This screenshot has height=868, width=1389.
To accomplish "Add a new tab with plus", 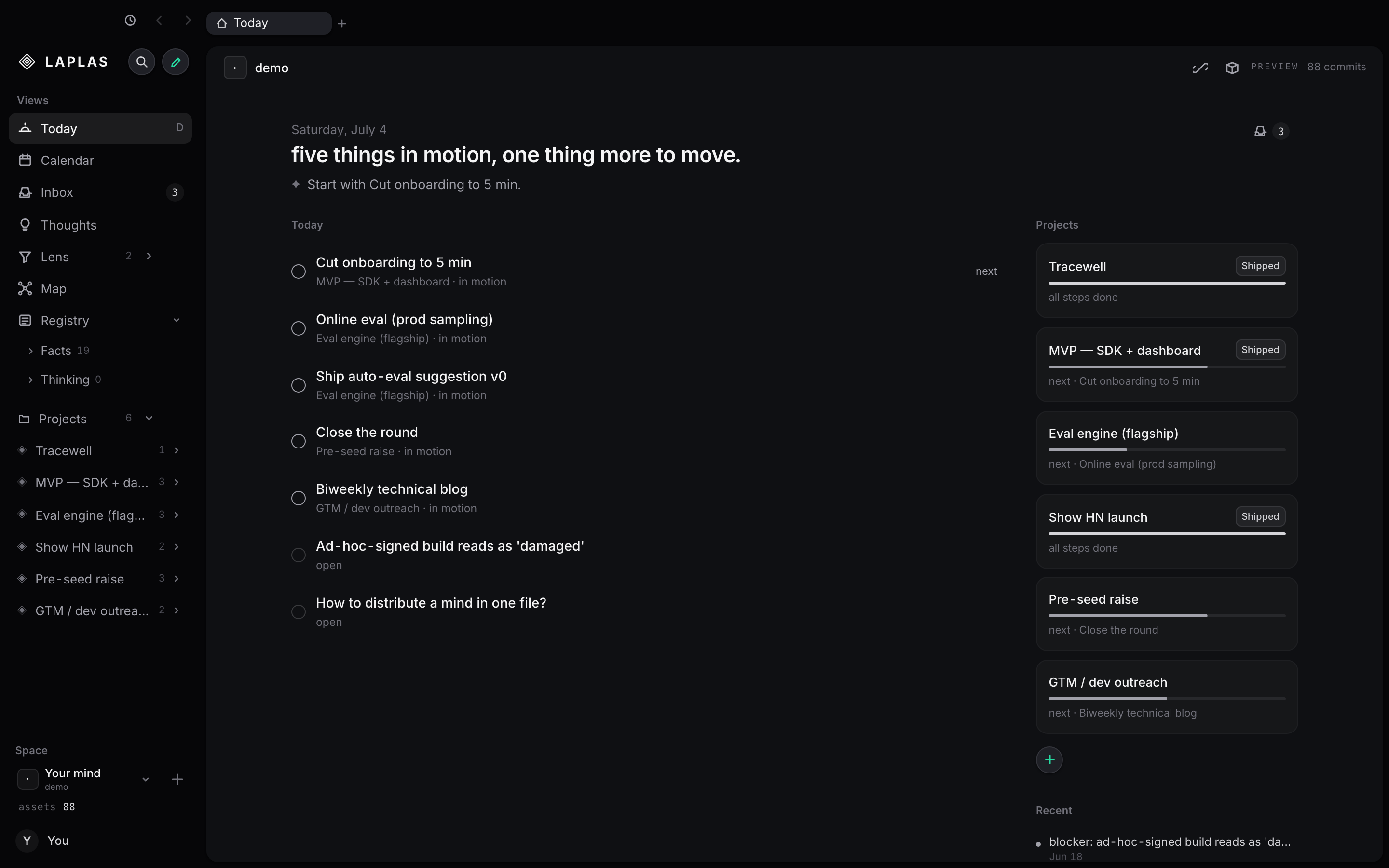I will coord(342,24).
